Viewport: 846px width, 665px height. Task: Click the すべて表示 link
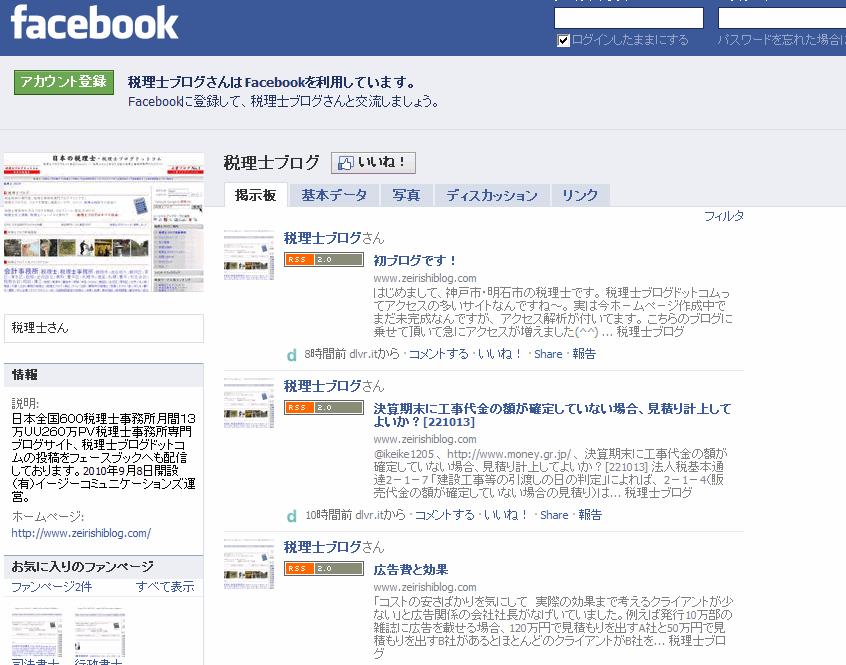click(x=165, y=587)
